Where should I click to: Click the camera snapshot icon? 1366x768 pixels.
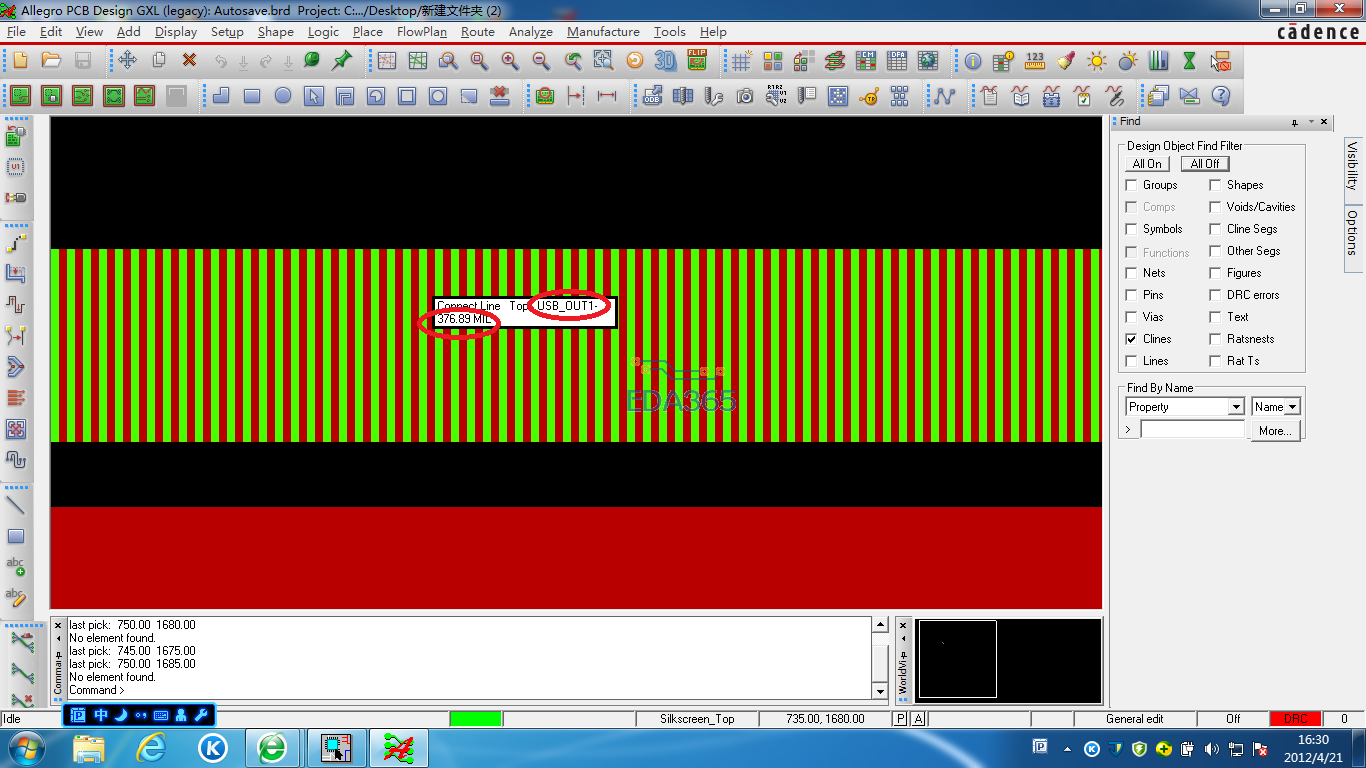[x=745, y=96]
